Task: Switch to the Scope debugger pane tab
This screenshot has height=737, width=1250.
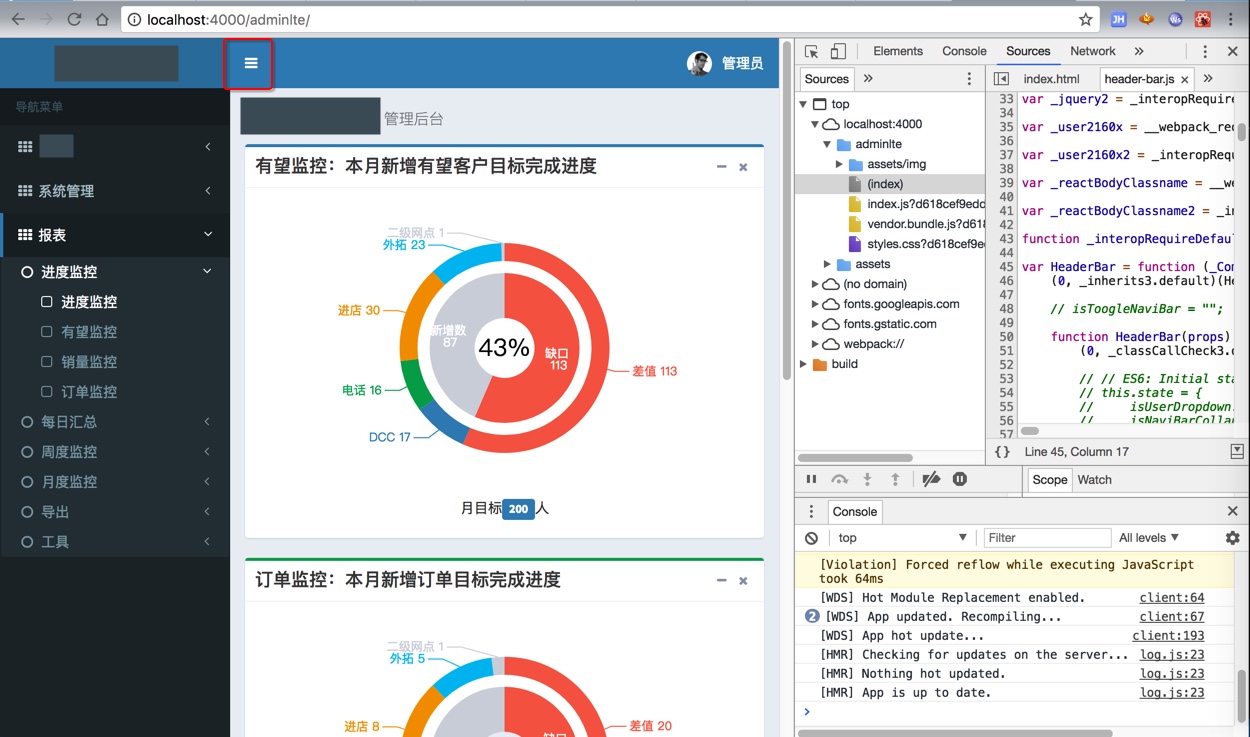Action: click(1049, 480)
